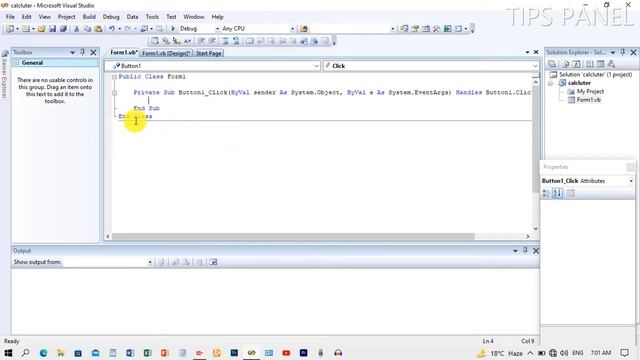Click Show All Files in Solution Explorer
This screenshot has height=360, width=640.
click(565, 64)
